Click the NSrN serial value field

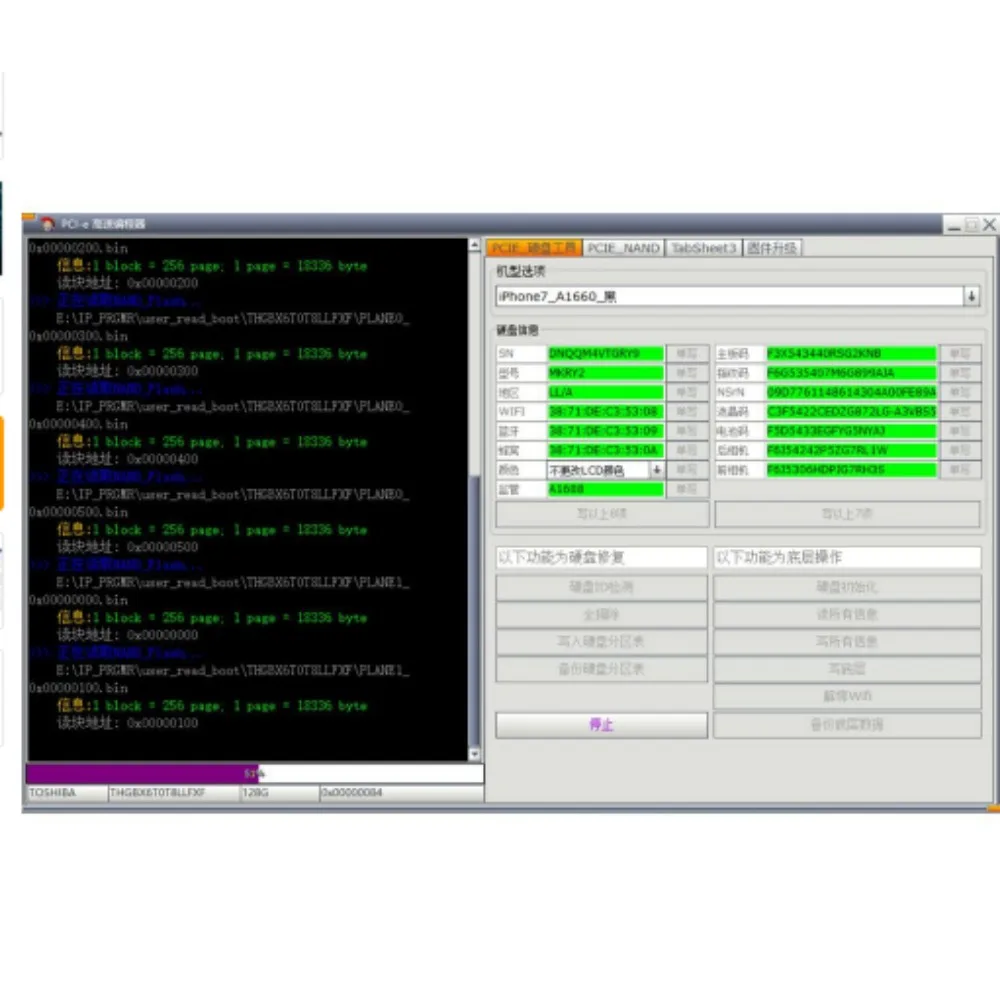point(851,392)
